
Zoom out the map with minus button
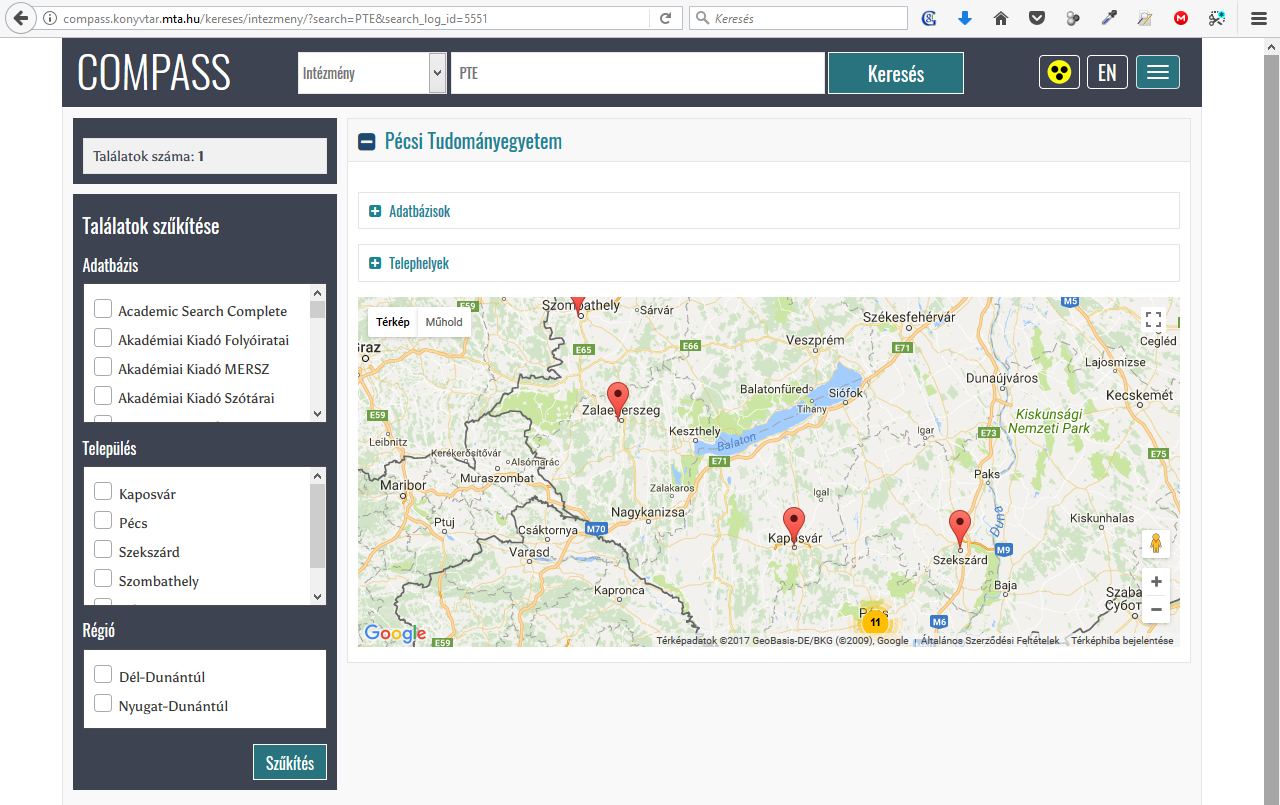tap(1156, 609)
